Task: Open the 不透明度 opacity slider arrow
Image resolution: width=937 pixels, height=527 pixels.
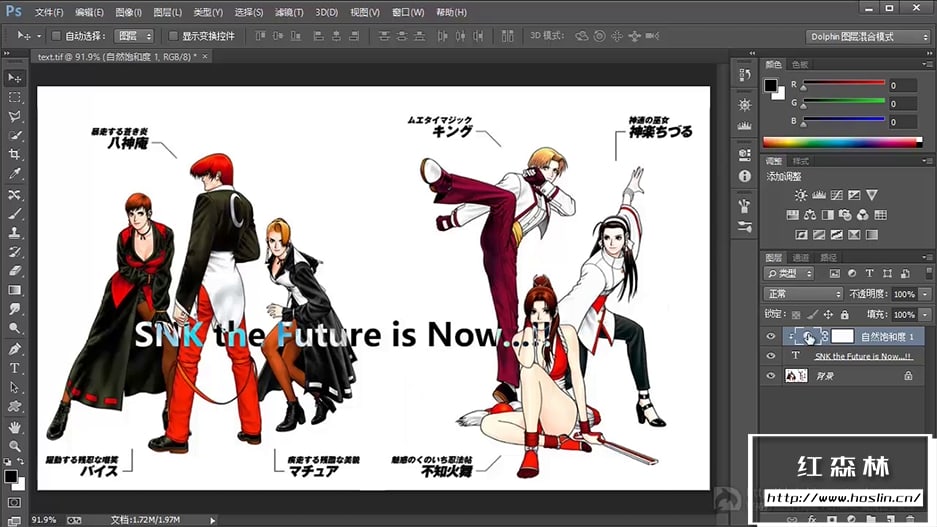Action: [925, 294]
